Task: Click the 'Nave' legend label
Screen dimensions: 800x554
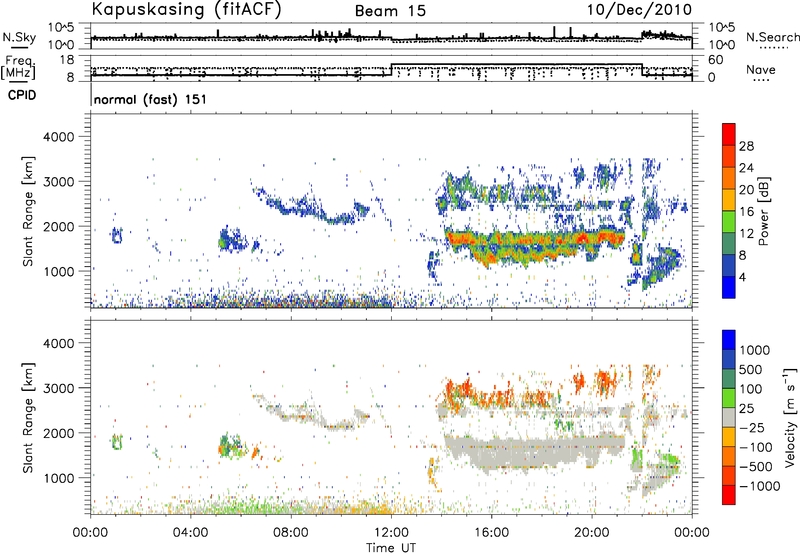Action: tap(761, 69)
